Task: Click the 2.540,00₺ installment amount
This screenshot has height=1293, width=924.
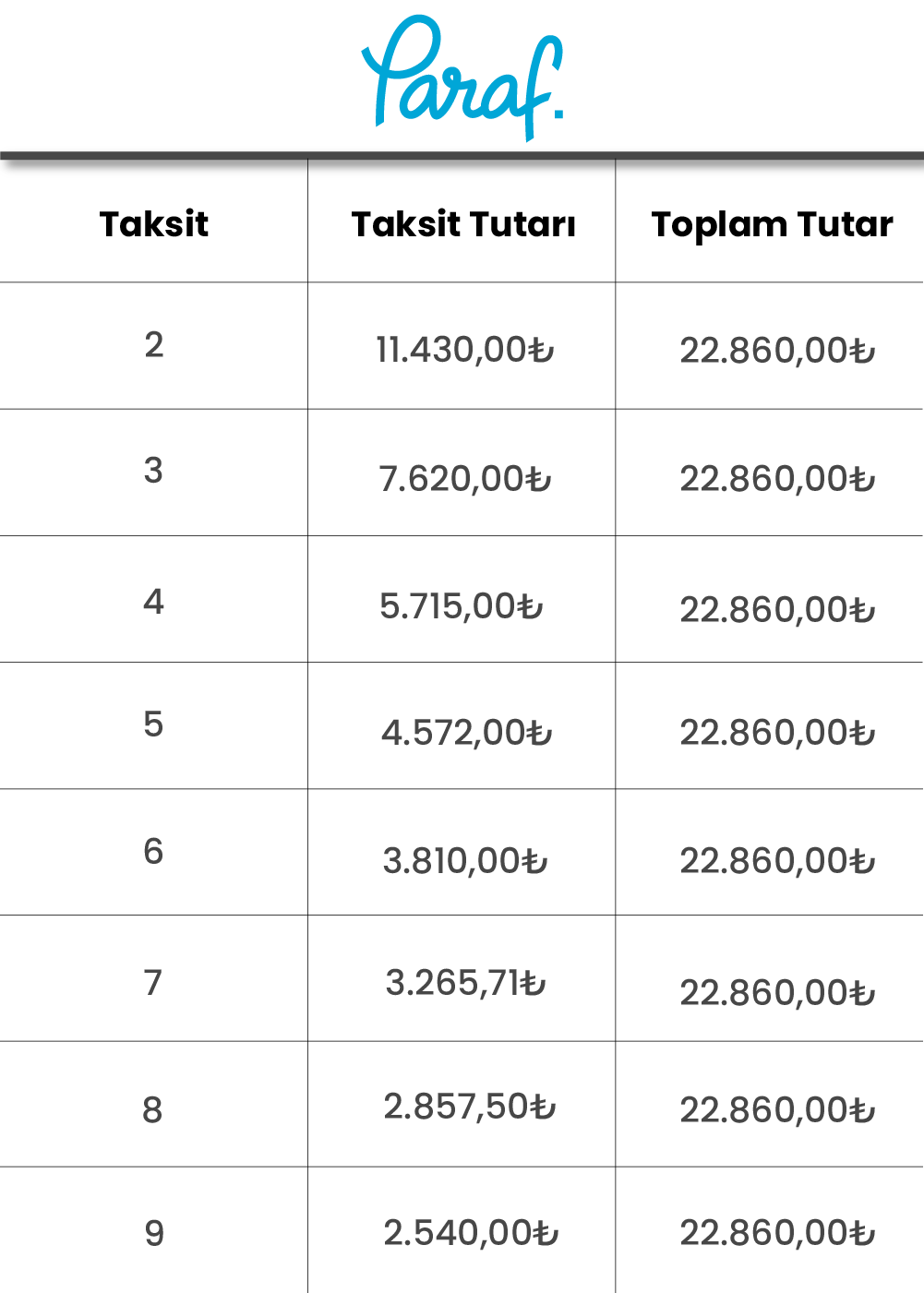Action: tap(471, 1233)
